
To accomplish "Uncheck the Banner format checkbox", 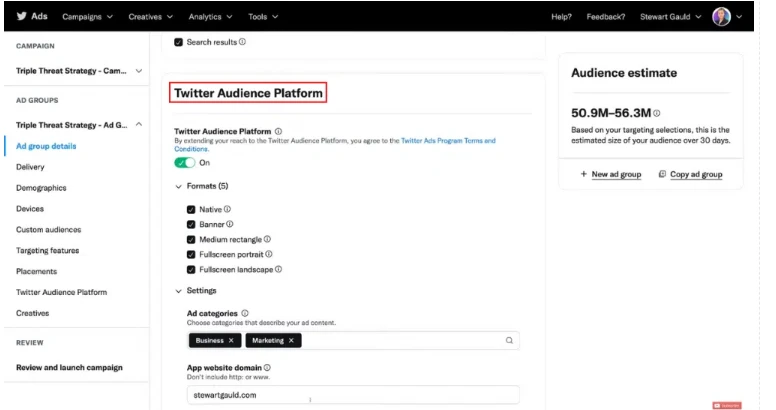I will pyautogui.click(x=191, y=224).
